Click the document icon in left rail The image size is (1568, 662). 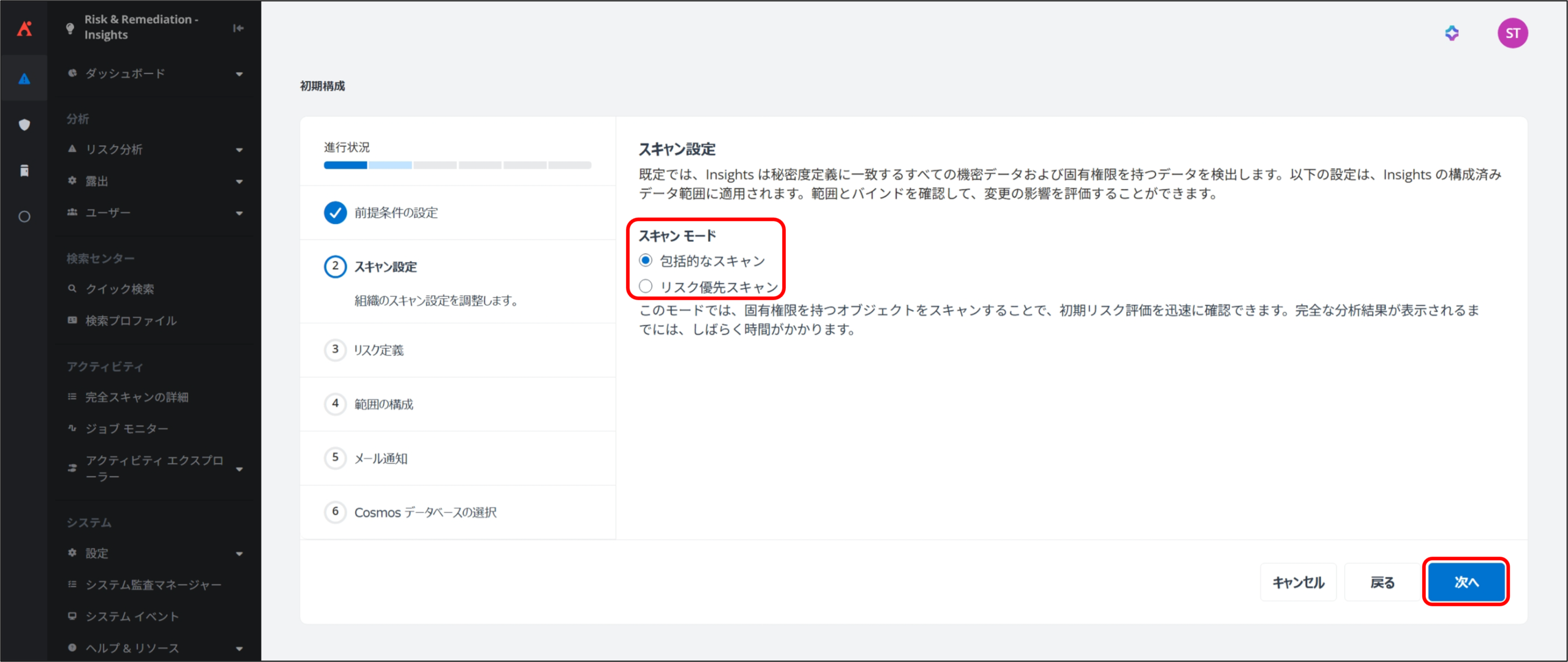click(24, 171)
